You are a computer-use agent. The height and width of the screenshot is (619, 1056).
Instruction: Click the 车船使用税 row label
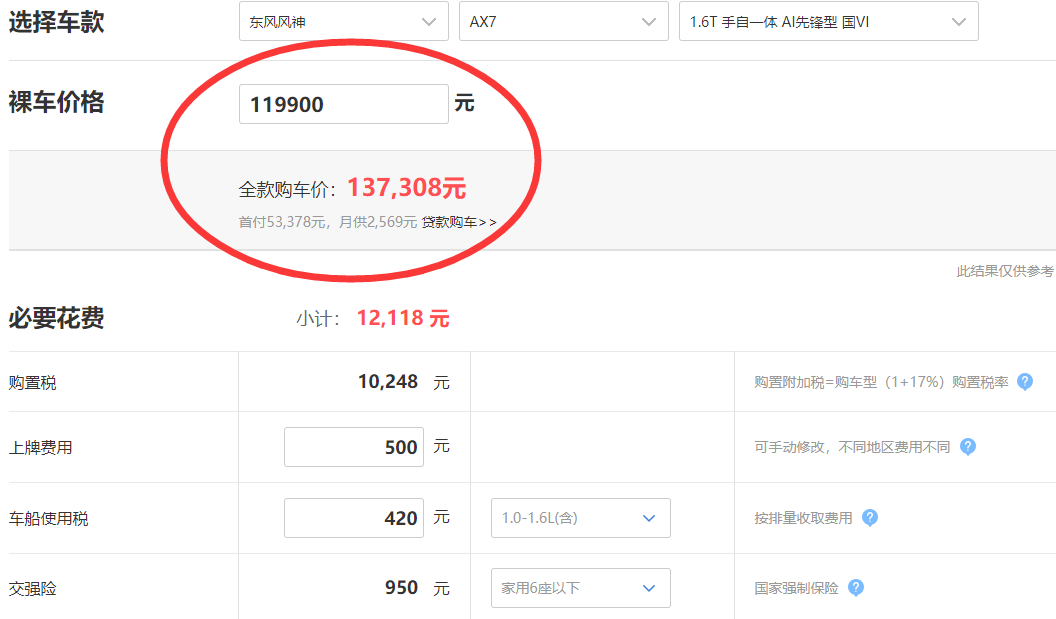click(x=48, y=519)
